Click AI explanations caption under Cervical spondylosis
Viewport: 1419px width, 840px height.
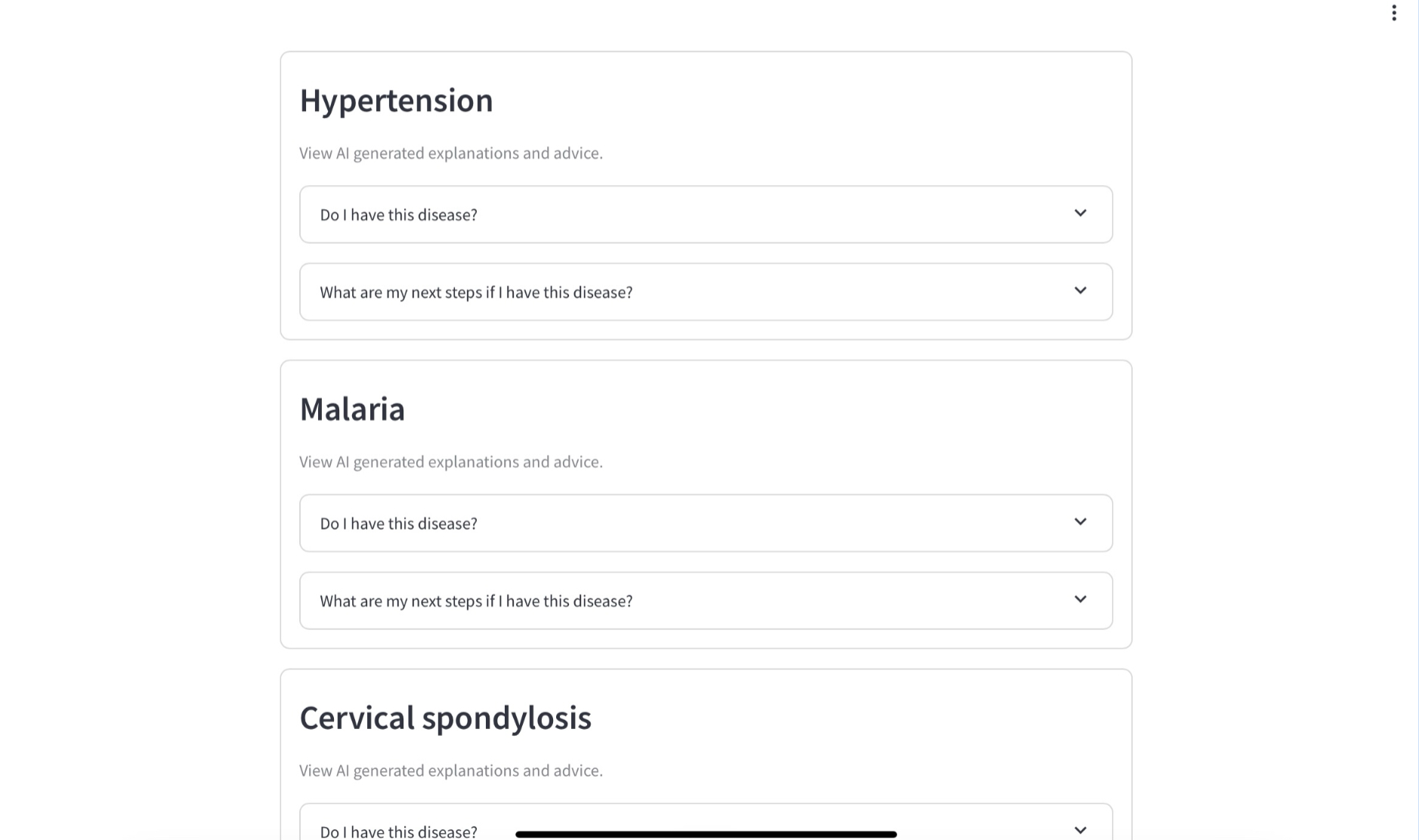(450, 771)
